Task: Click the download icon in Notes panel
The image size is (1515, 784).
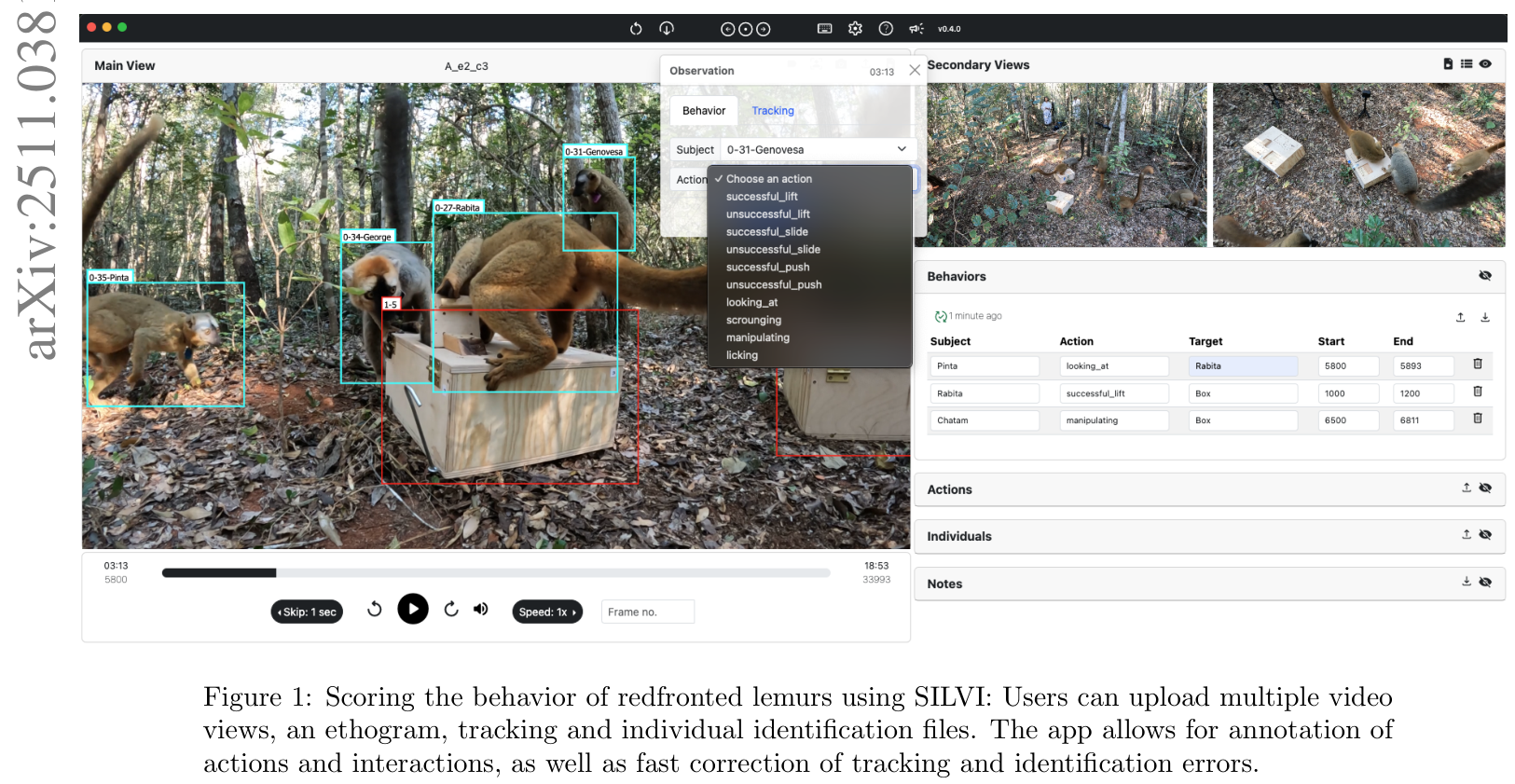Action: click(x=1466, y=582)
